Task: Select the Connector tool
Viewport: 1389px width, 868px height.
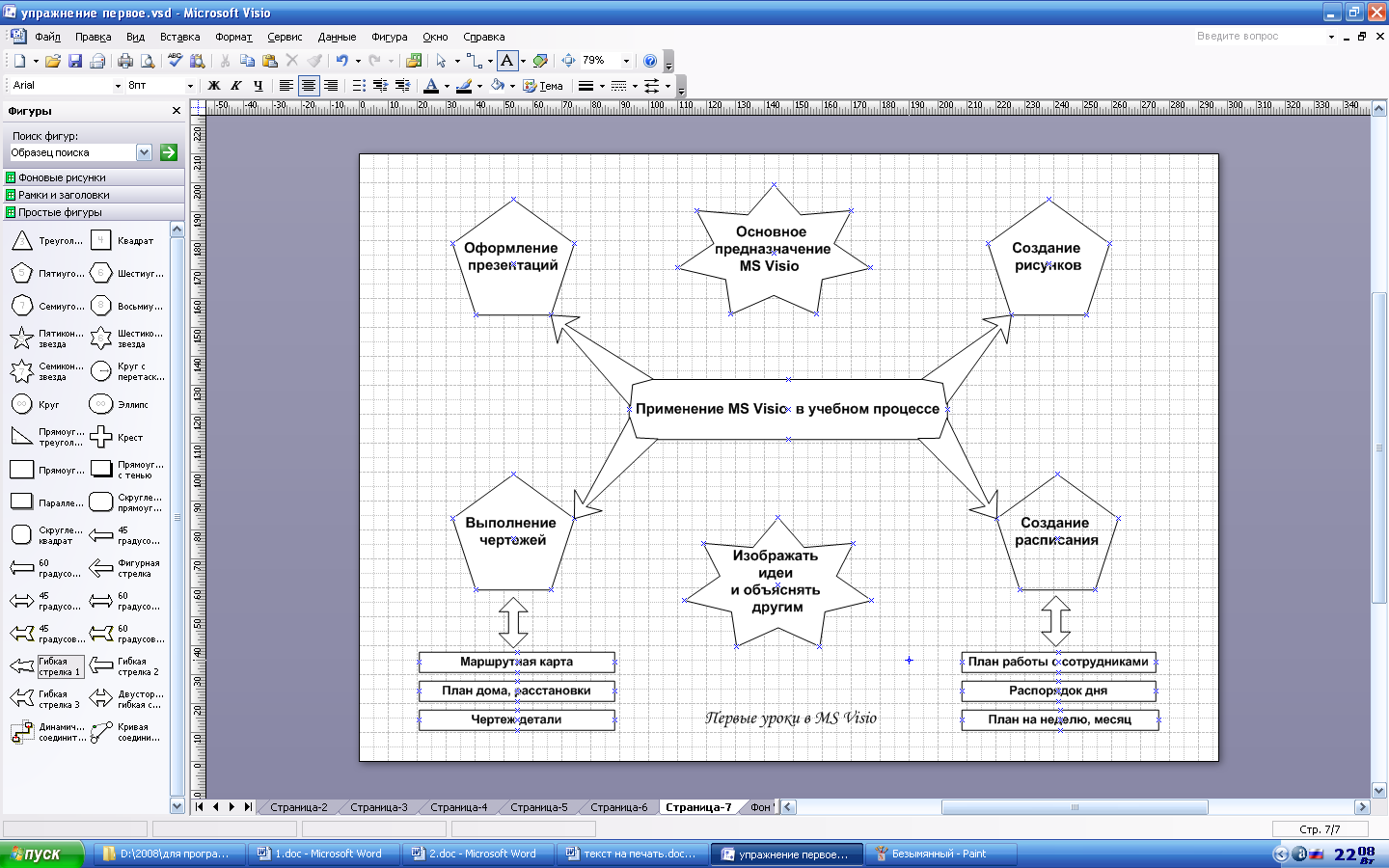Action: tap(477, 61)
